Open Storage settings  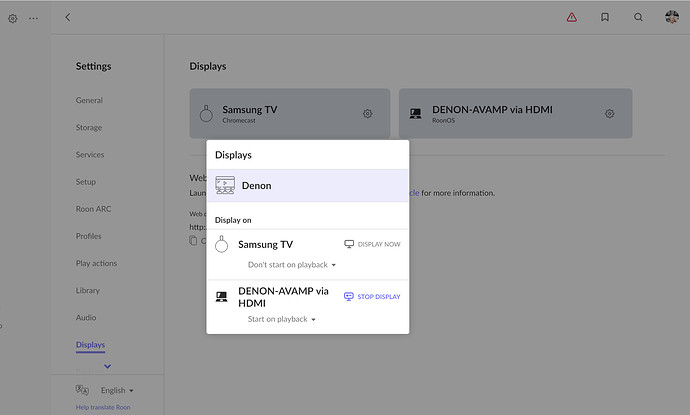tap(89, 128)
